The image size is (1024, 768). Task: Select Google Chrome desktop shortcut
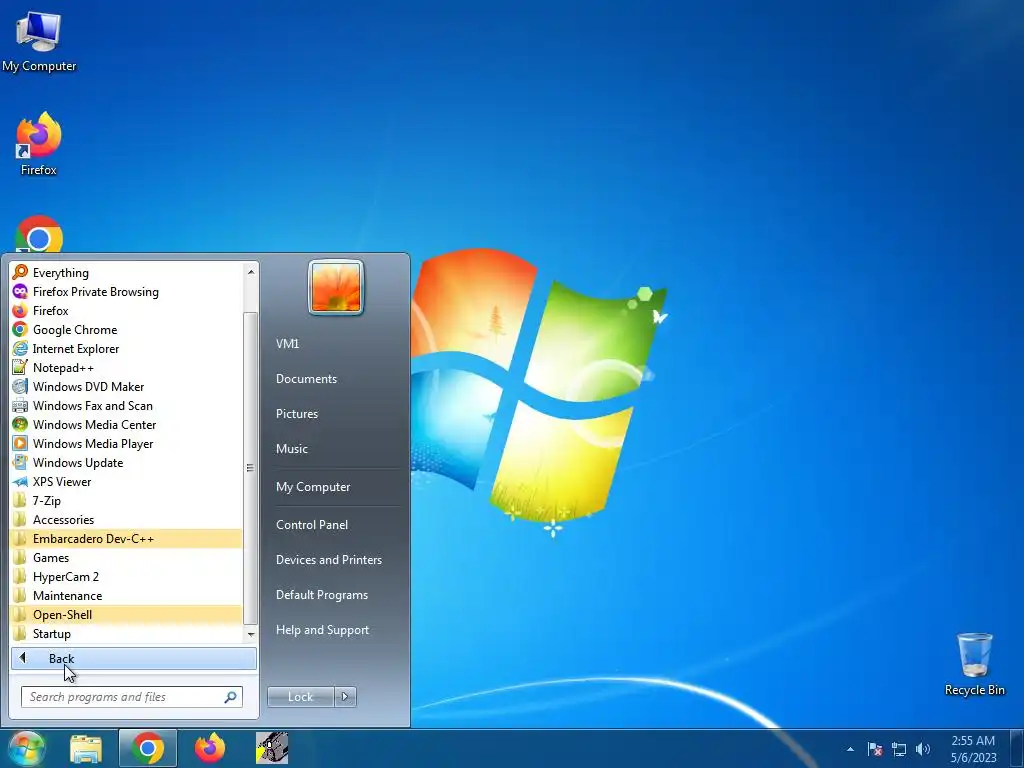click(x=39, y=235)
